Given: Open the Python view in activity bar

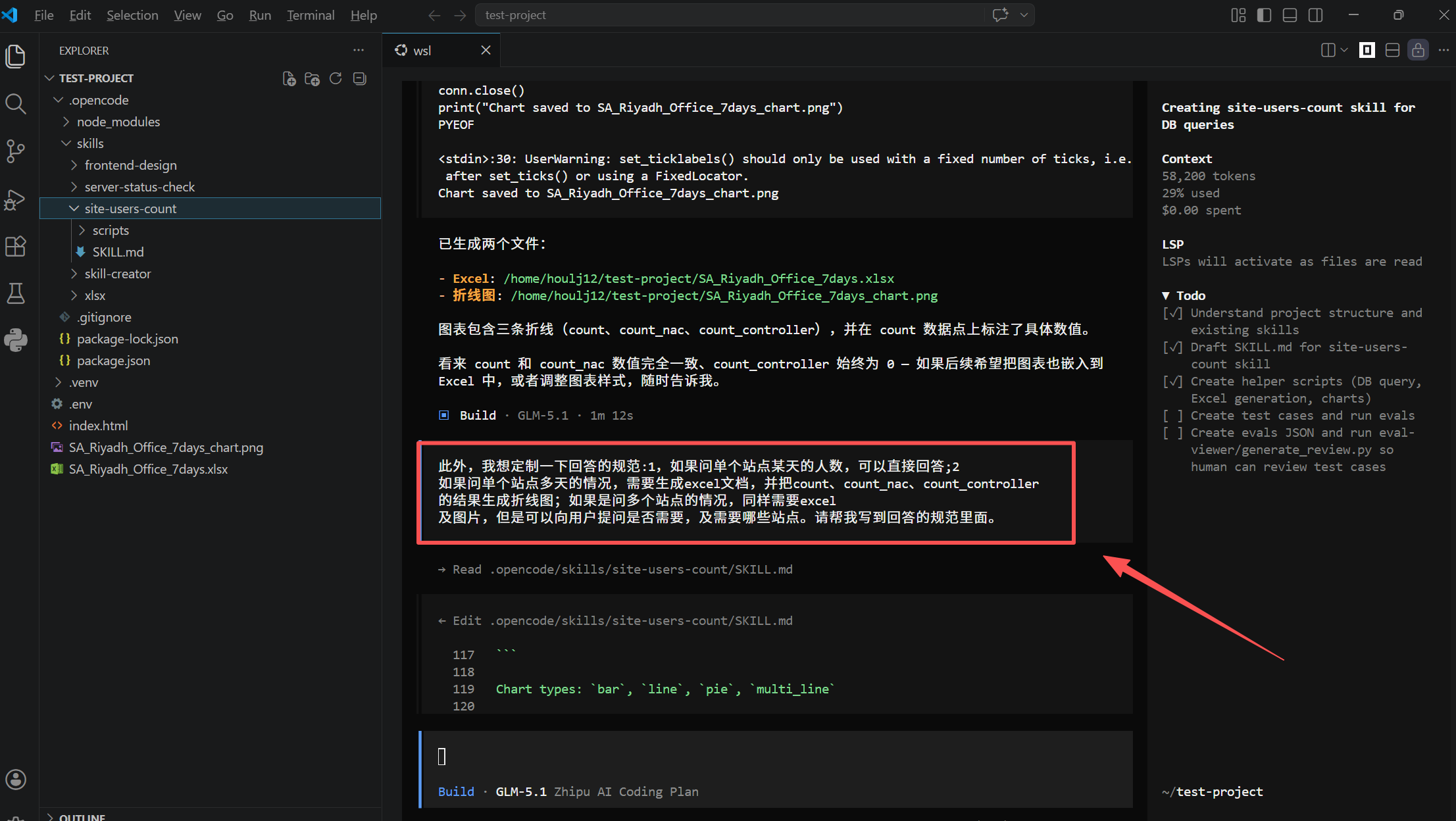Looking at the screenshot, I should pyautogui.click(x=16, y=340).
